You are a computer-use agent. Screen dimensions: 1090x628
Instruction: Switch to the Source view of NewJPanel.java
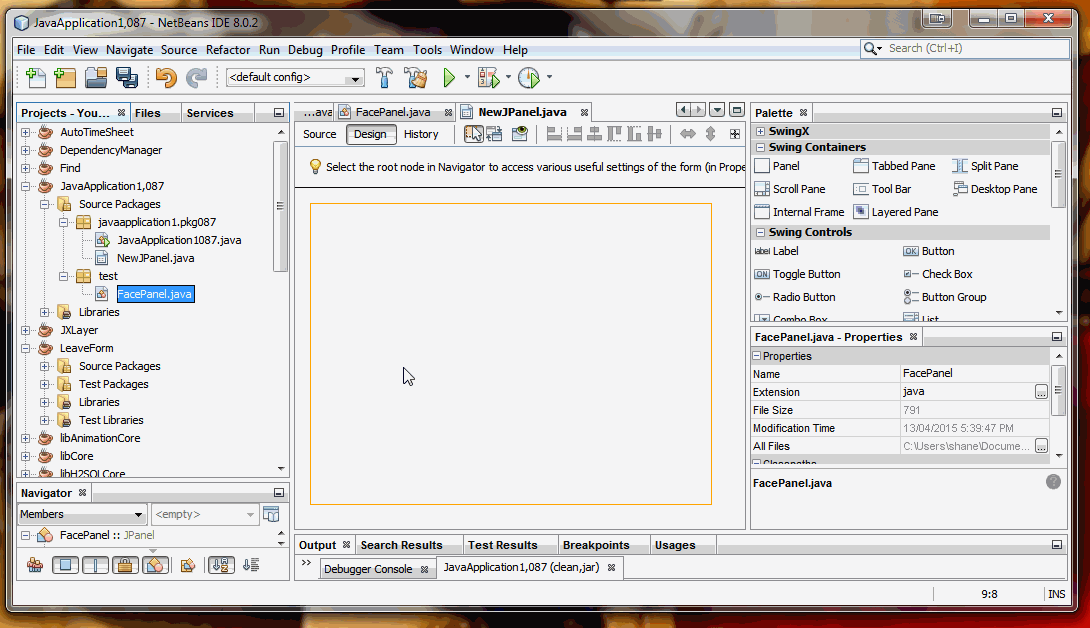[319, 133]
